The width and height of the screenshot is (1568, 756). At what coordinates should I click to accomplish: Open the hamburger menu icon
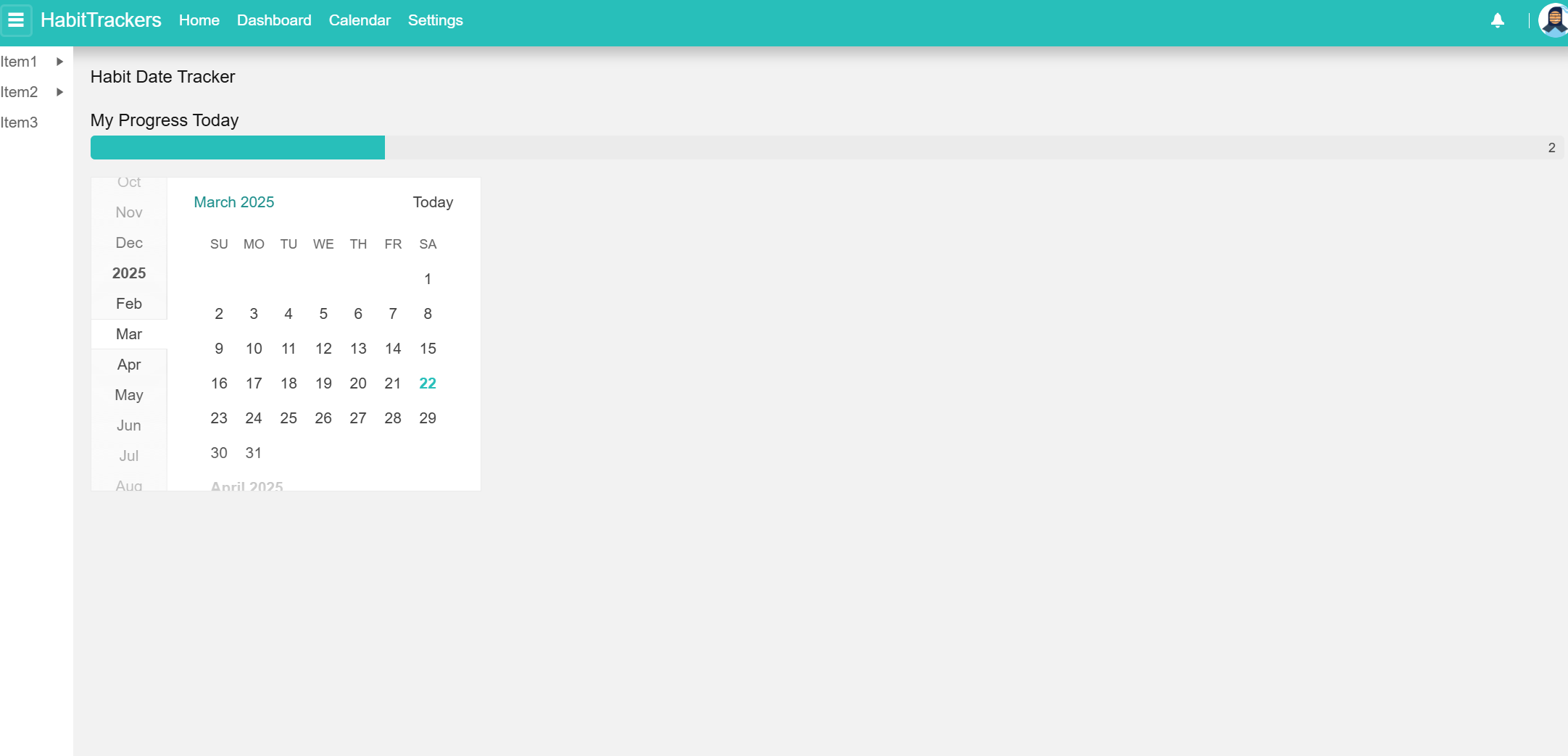(x=16, y=20)
